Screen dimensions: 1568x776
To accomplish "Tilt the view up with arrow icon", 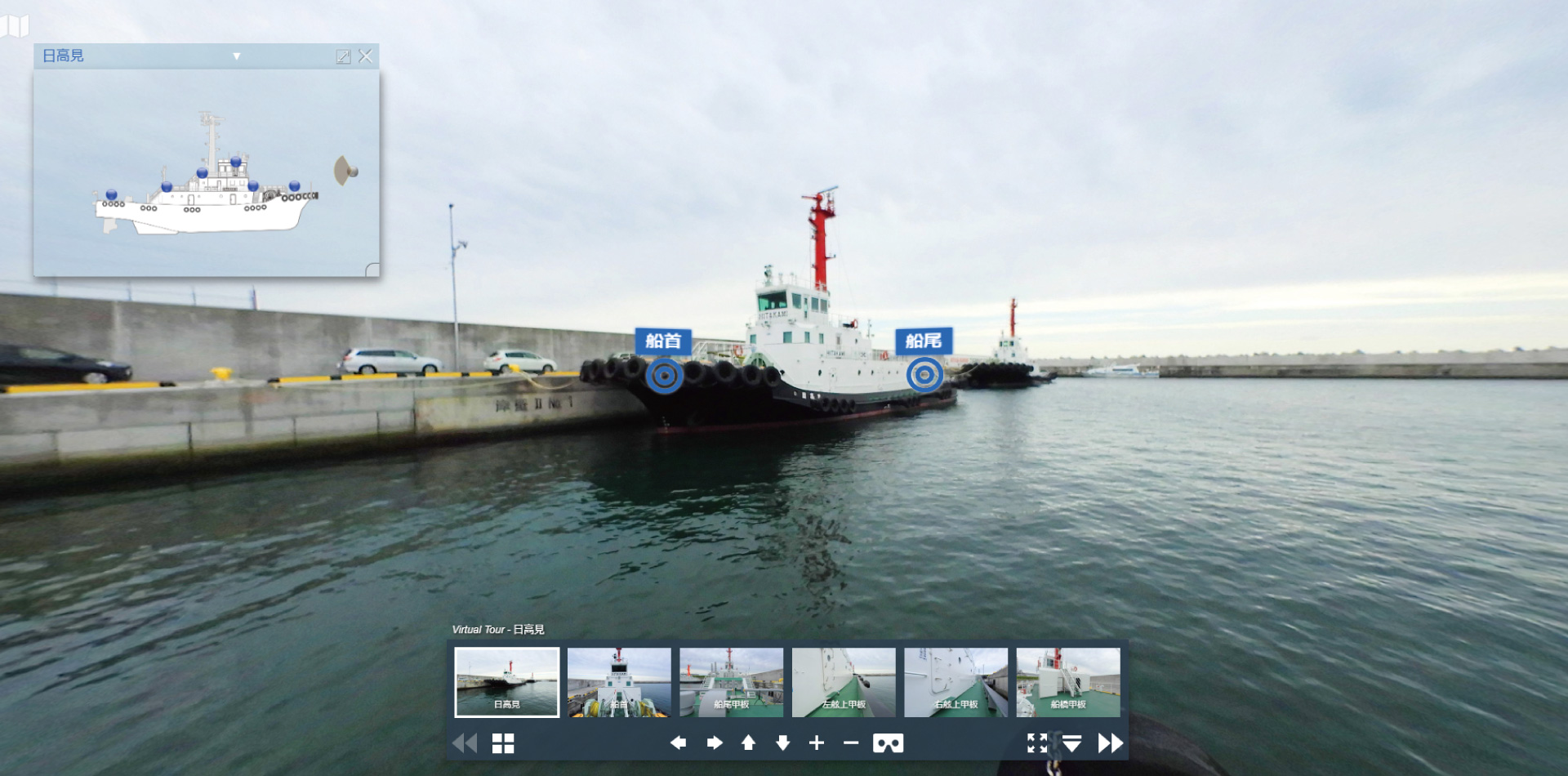I will (748, 743).
